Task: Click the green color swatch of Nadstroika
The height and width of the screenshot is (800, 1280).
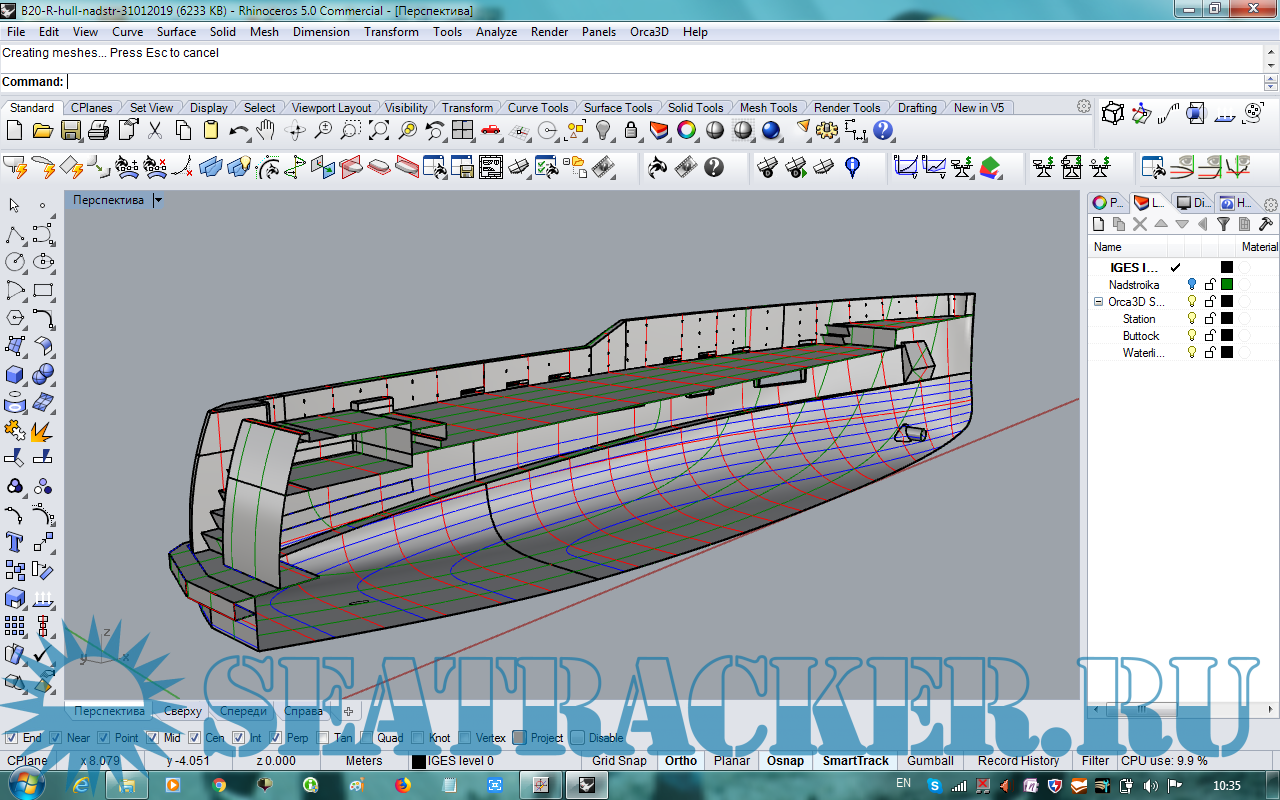Action: (1227, 285)
